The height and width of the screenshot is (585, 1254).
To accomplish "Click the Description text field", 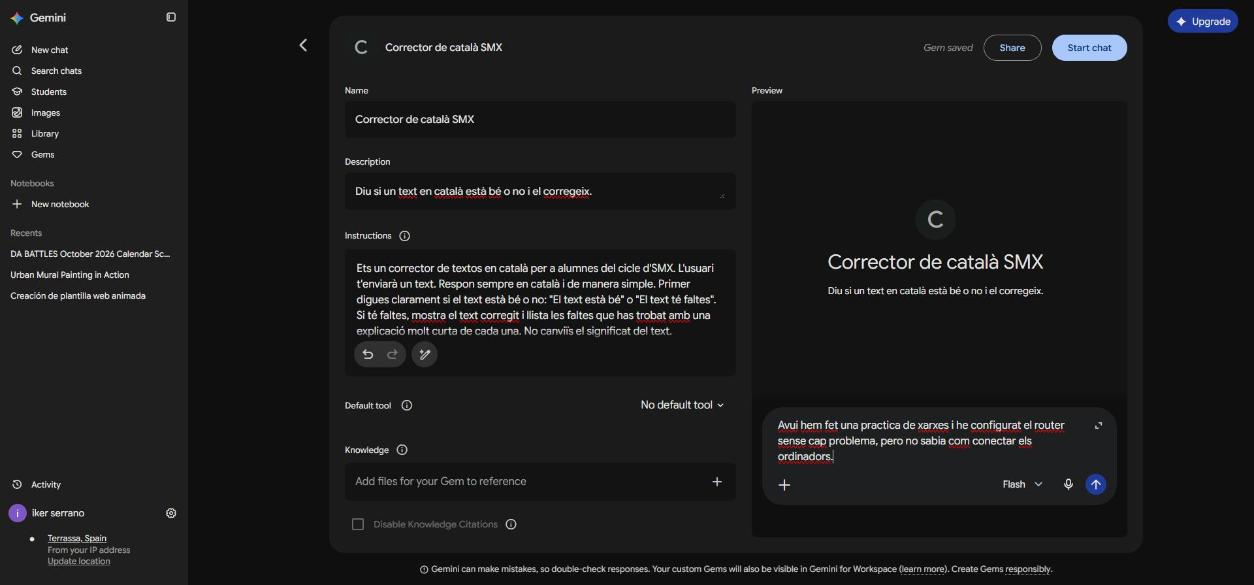I will coord(540,191).
